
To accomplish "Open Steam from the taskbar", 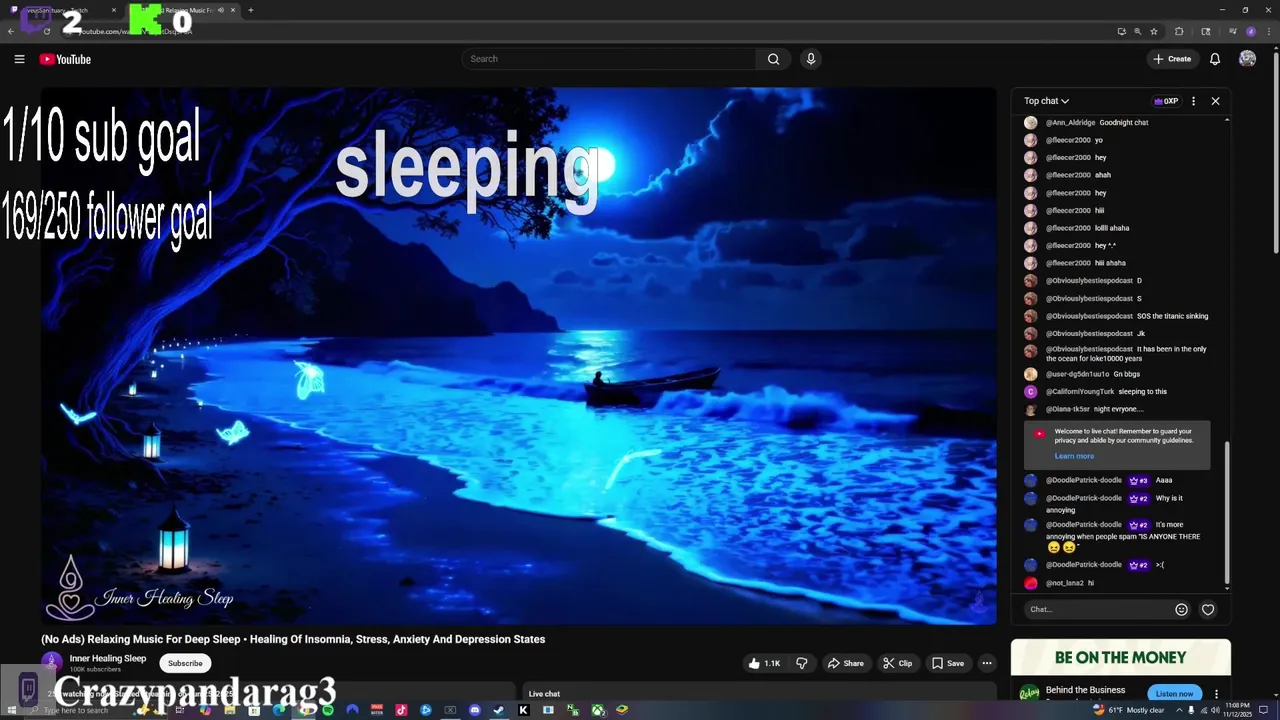I will click(x=499, y=710).
